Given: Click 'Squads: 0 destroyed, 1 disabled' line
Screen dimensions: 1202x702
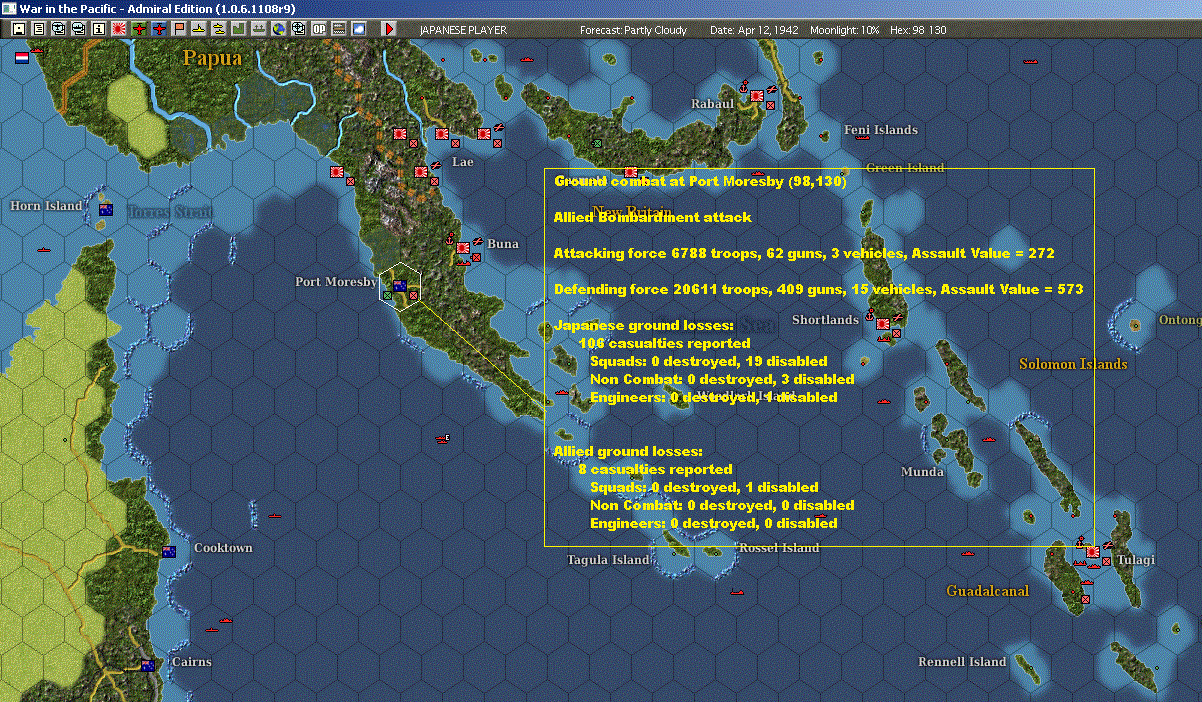Looking at the screenshot, I should pyautogui.click(x=704, y=487).
